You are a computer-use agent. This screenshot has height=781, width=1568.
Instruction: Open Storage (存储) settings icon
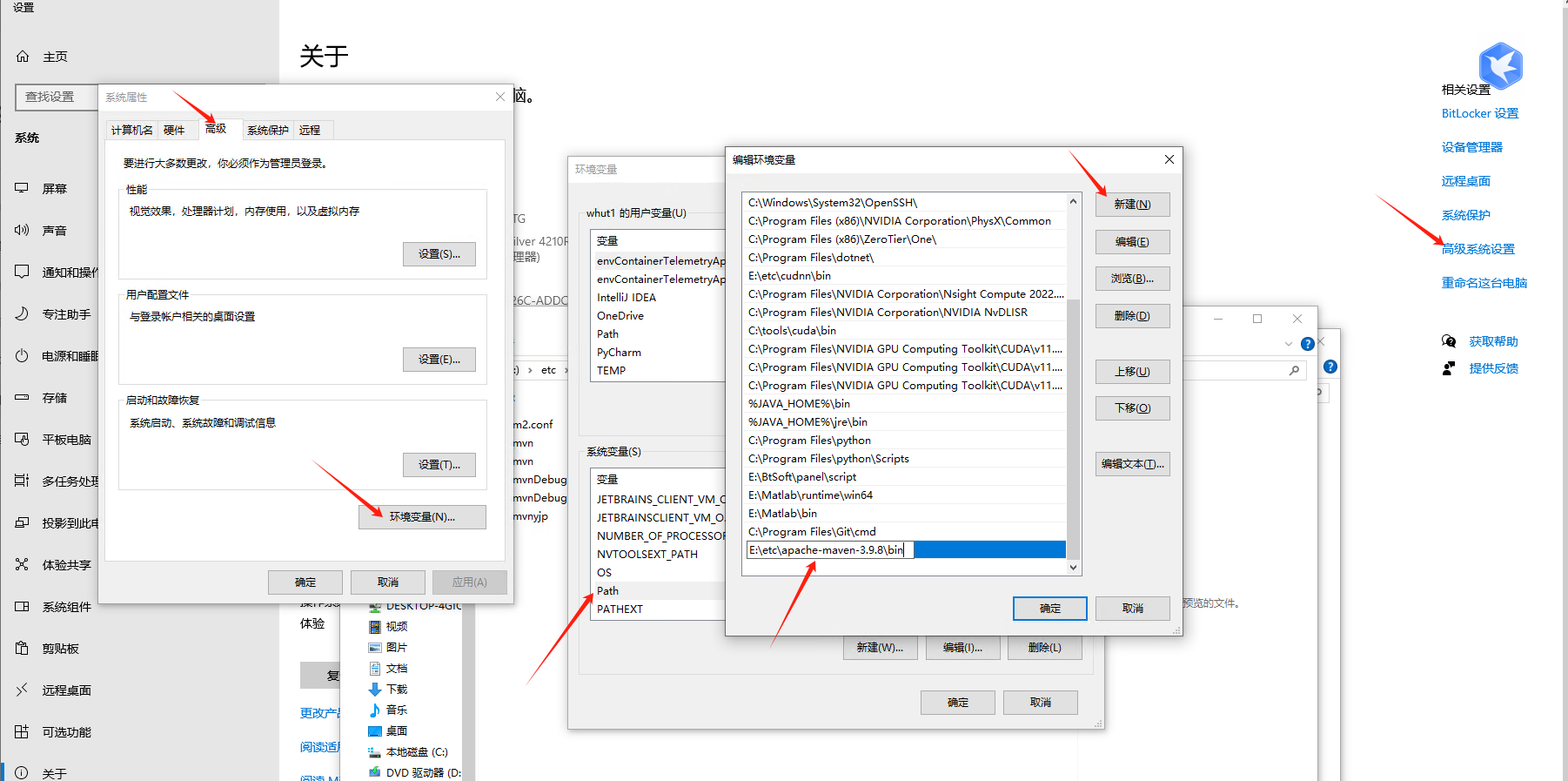point(23,397)
